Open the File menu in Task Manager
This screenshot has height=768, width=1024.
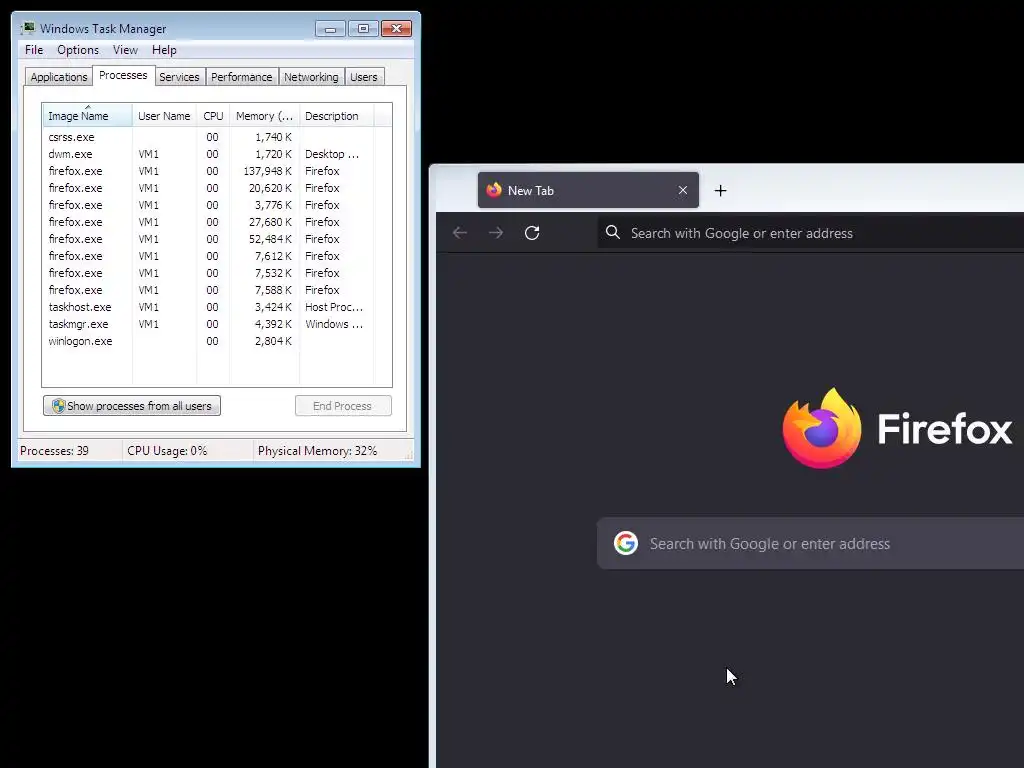[34, 50]
